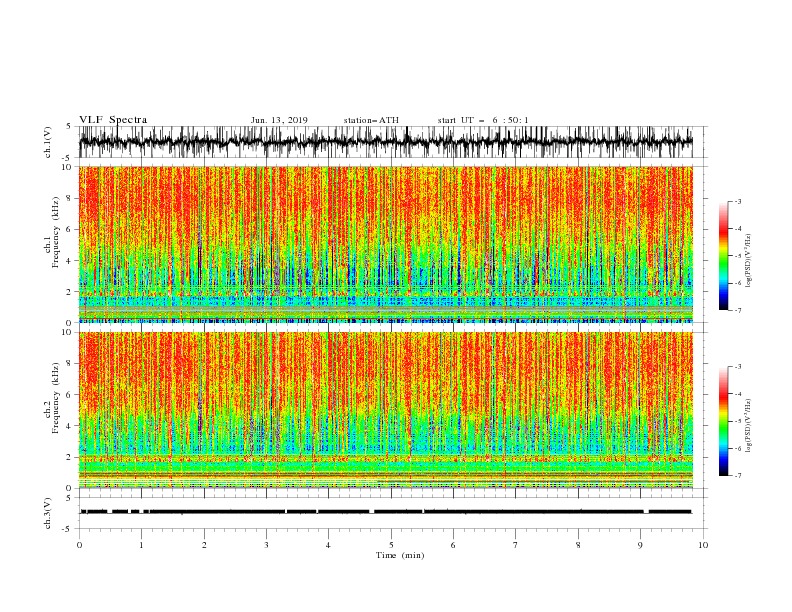Click the ch.2 colorbar "log(PSD)(V²/Hz)" label
792x612 pixels.
click(x=748, y=426)
